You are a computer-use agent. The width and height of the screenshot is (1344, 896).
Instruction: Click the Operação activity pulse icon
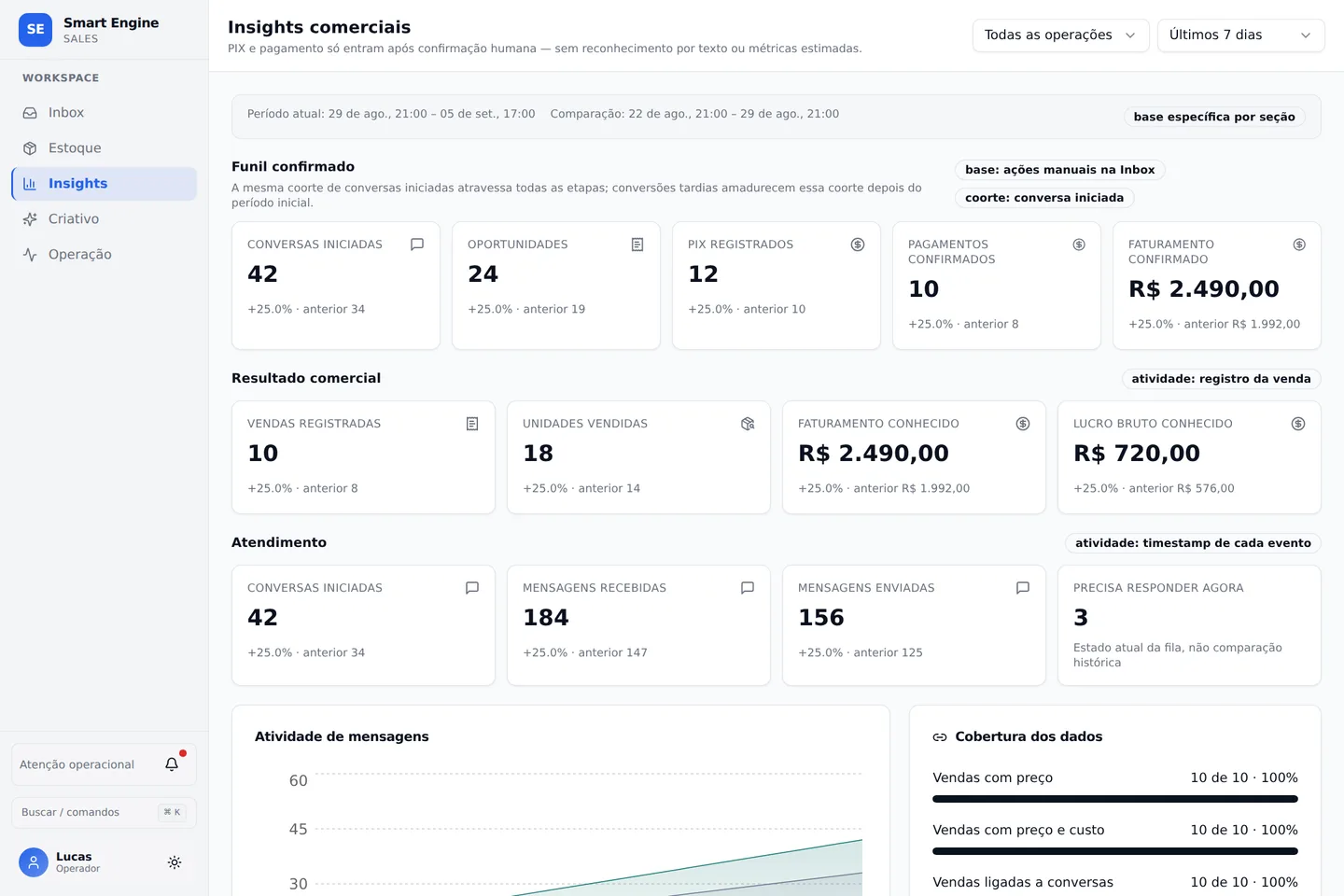[30, 255]
